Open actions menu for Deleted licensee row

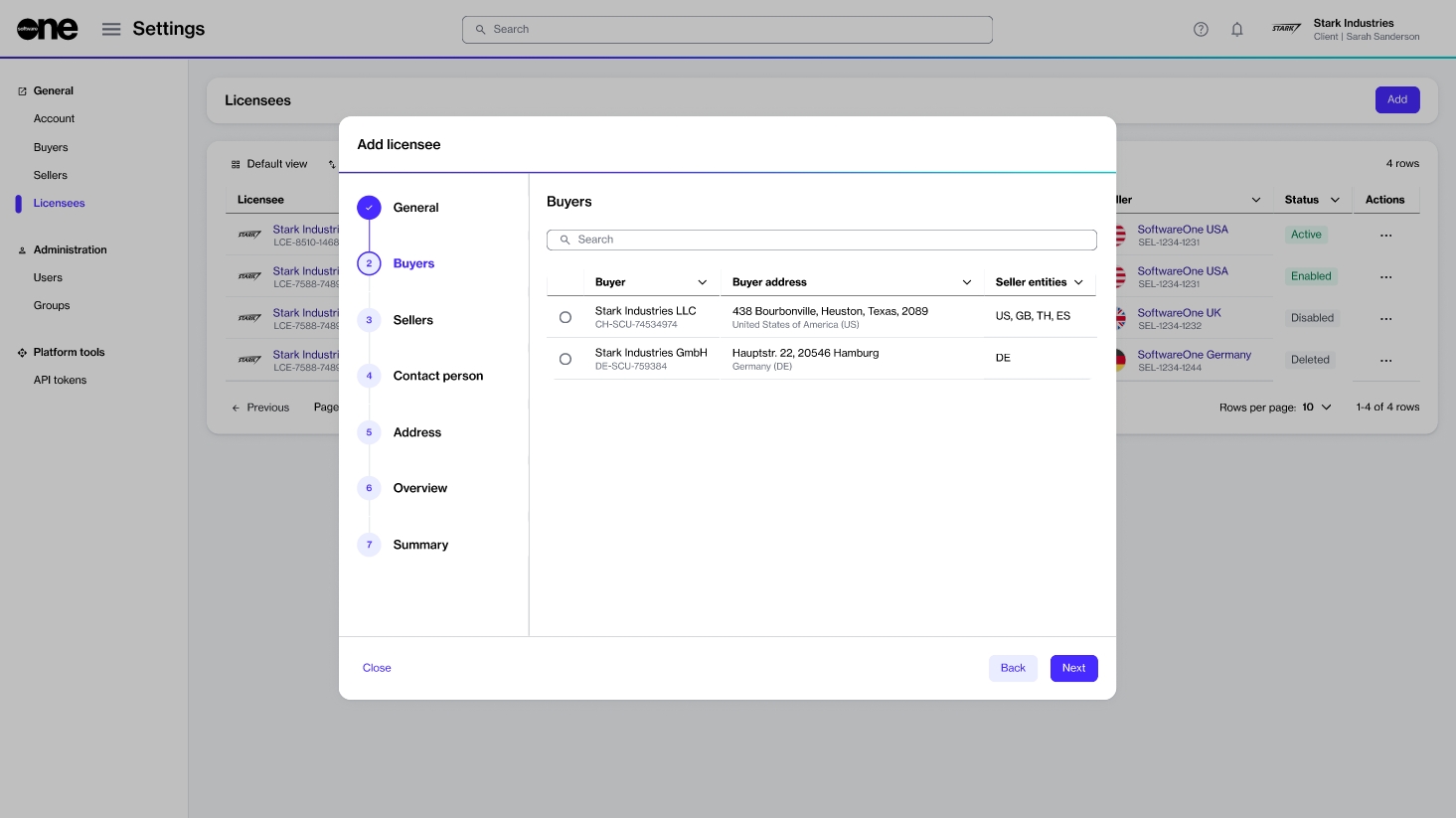pyautogui.click(x=1385, y=361)
